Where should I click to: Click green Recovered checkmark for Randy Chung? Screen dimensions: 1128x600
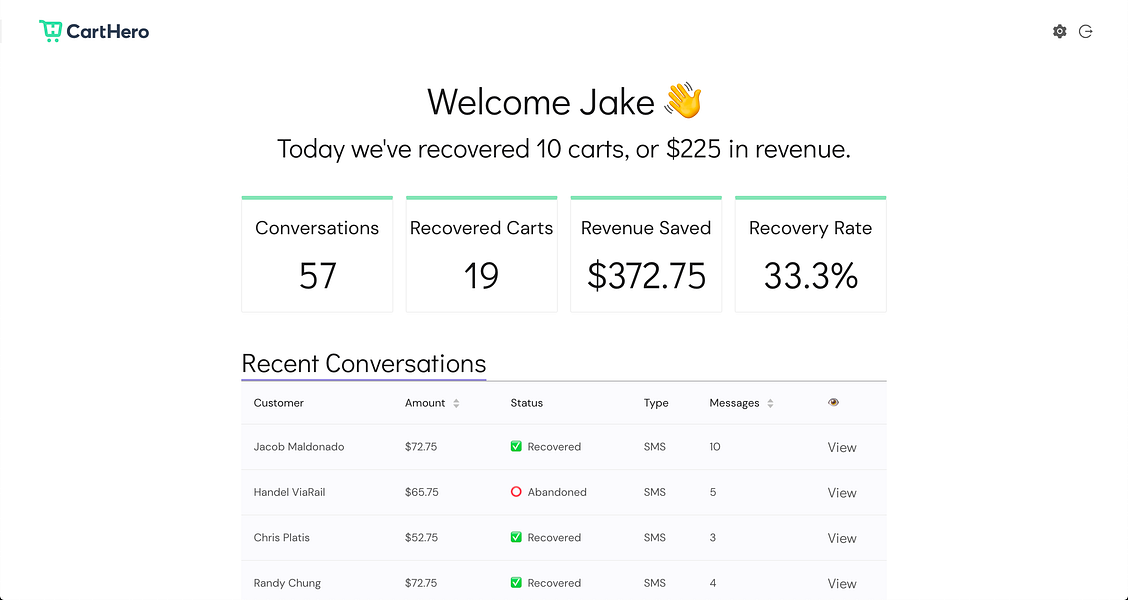[x=516, y=583]
